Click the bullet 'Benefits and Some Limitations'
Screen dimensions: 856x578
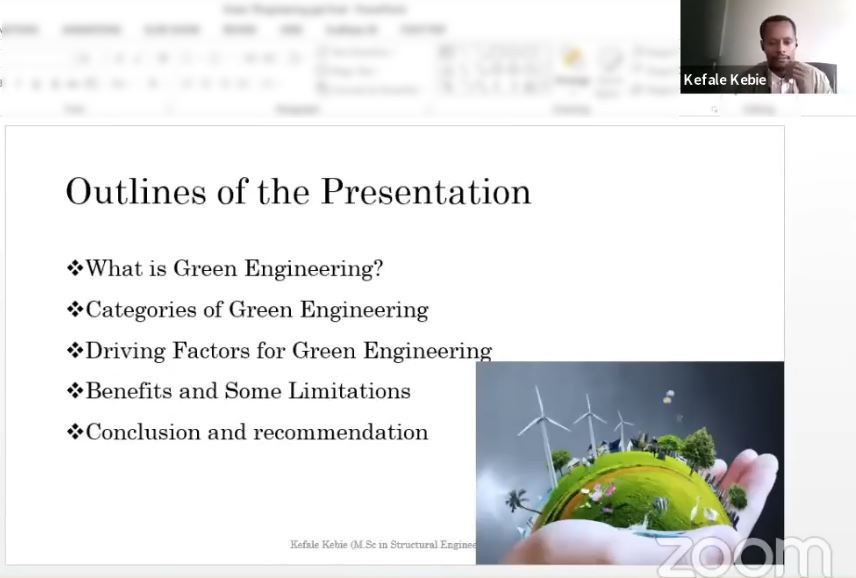coord(239,391)
